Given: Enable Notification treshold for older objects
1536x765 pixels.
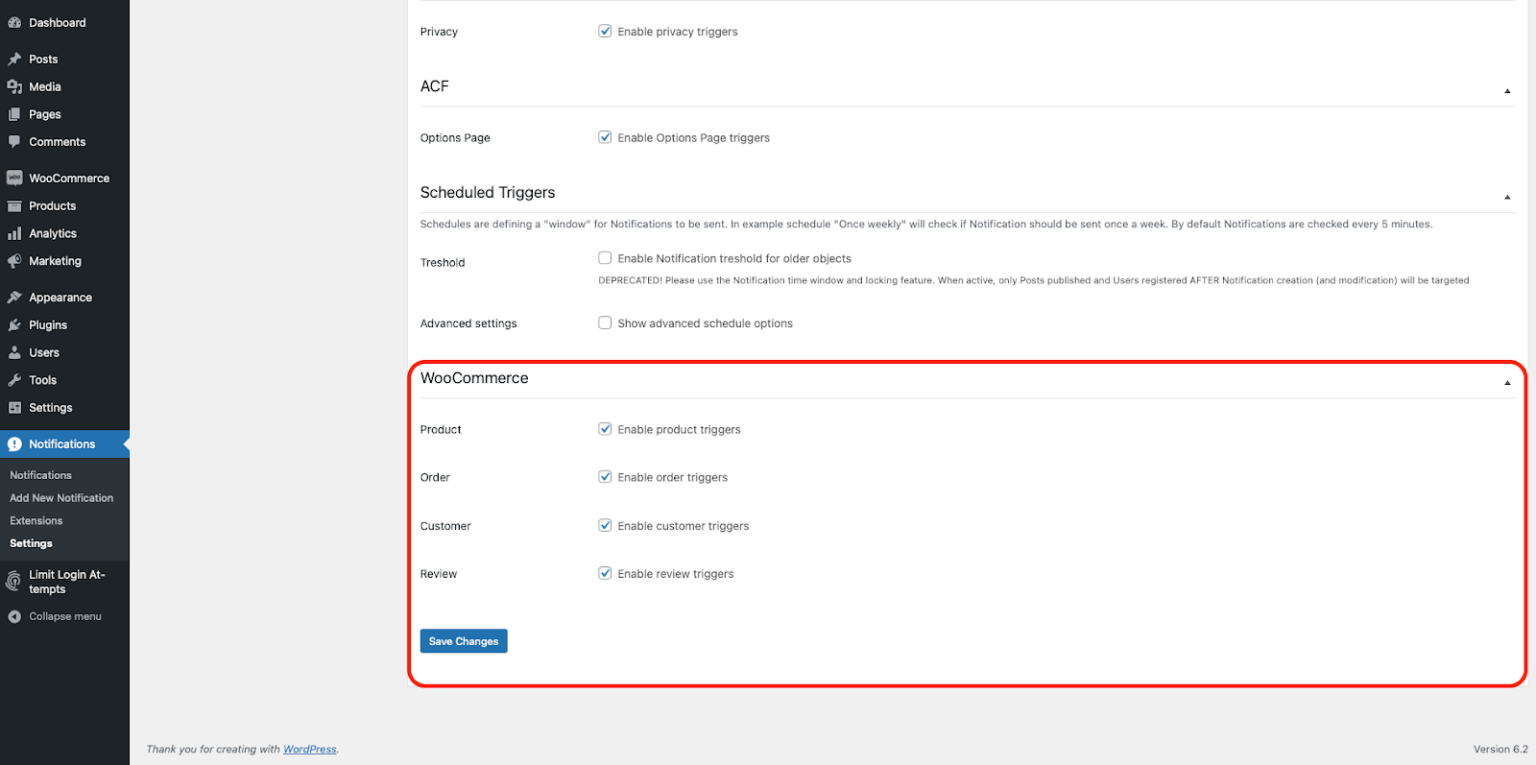Looking at the screenshot, I should tap(605, 257).
